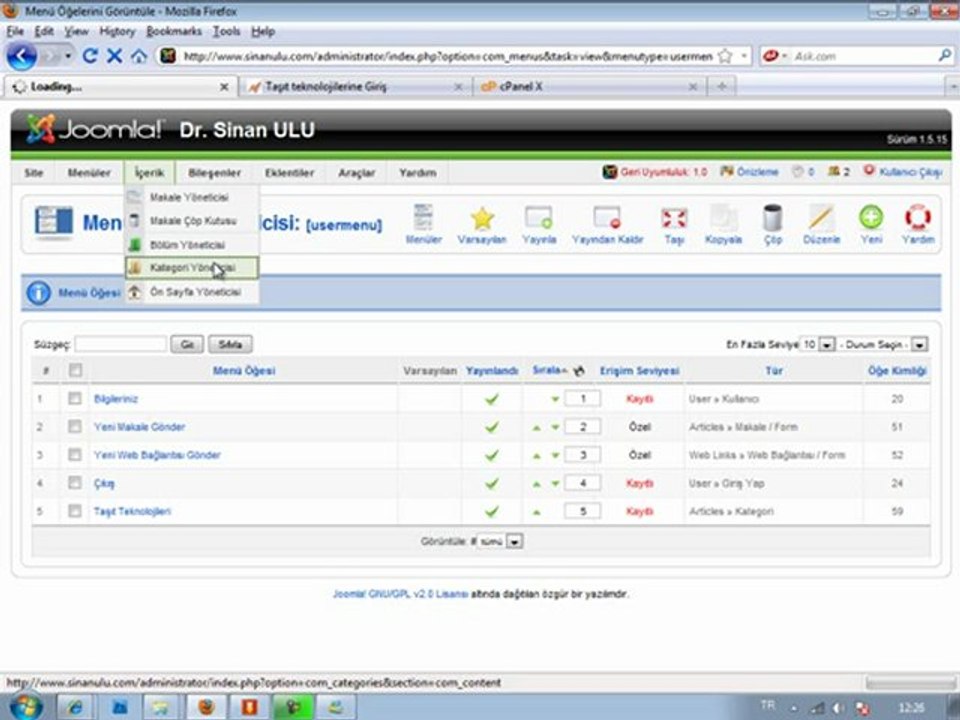Screen dimensions: 960x720
Task: Click the browser reload icon
Action: pos(90,56)
